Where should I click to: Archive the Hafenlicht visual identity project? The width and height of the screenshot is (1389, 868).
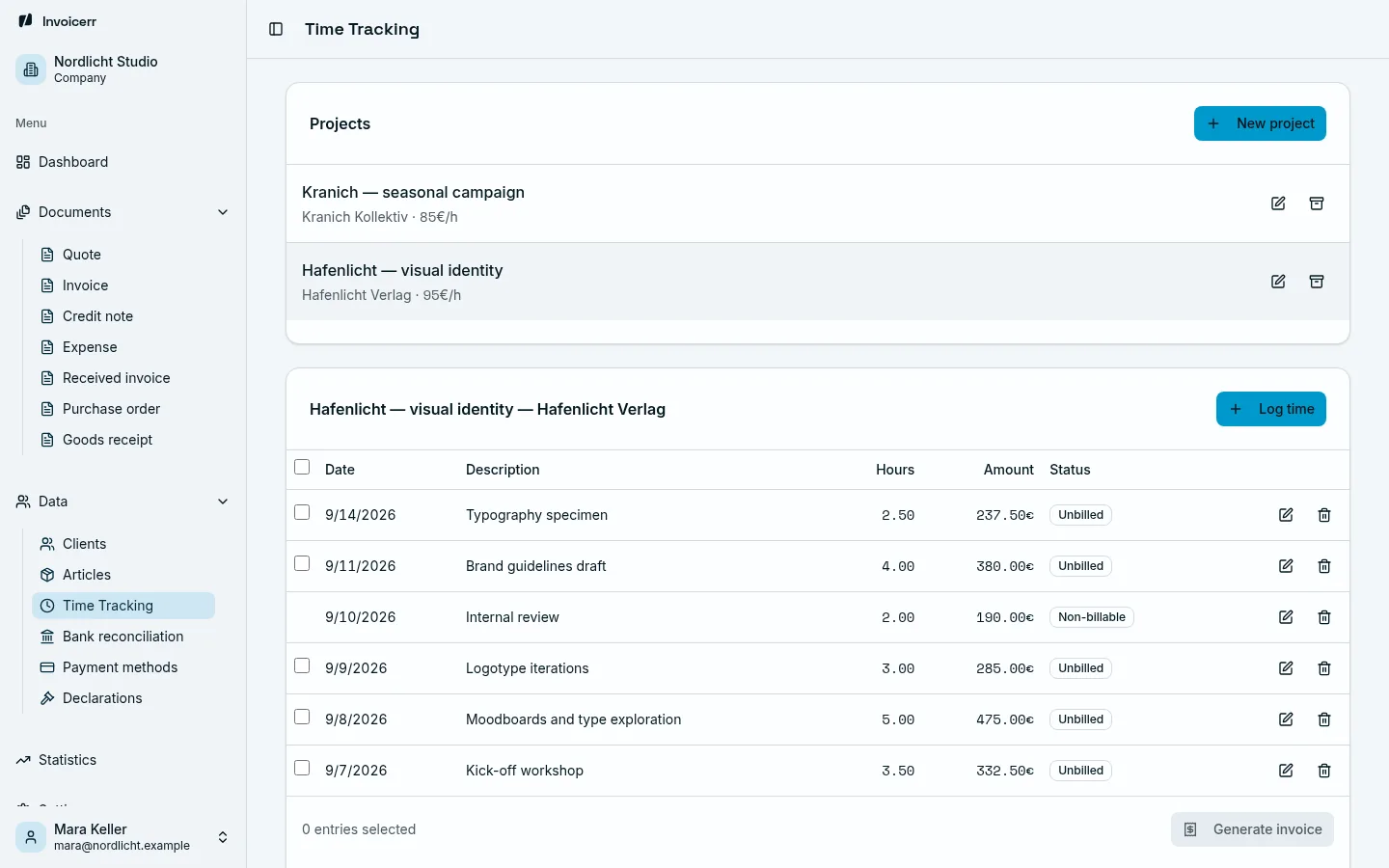(x=1317, y=282)
